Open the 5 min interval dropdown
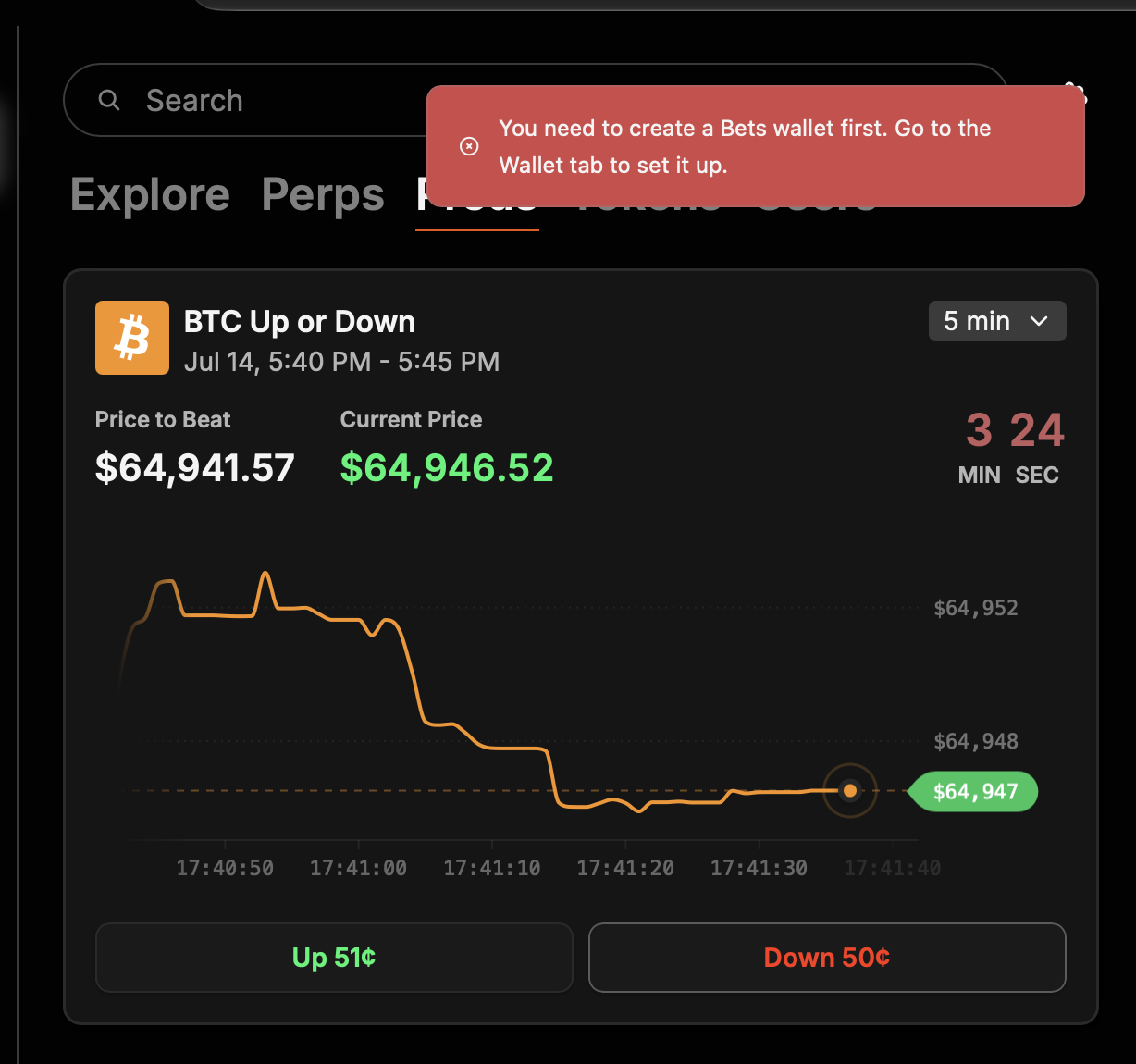1136x1064 pixels. tap(997, 321)
